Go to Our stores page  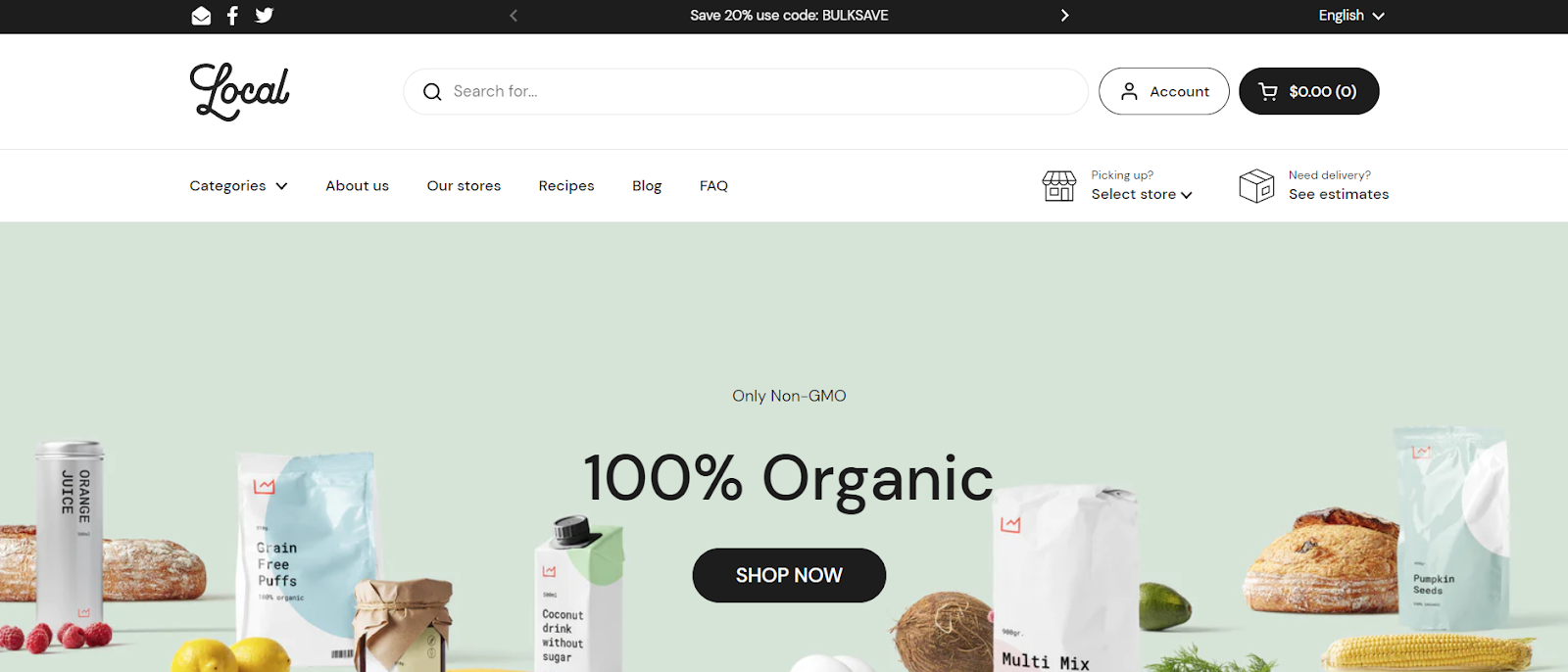464,186
